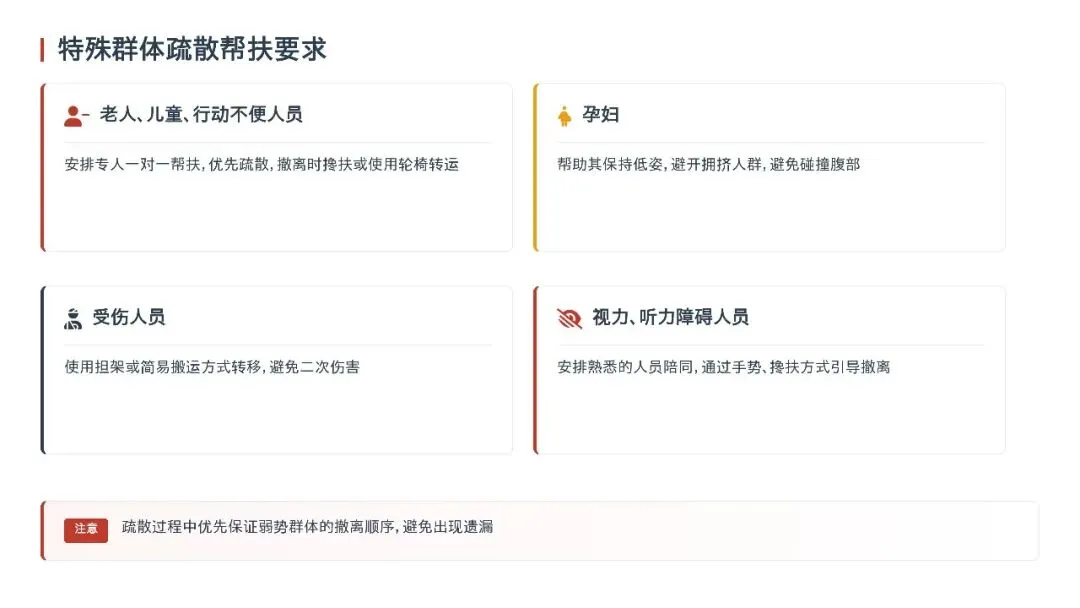Click the yellow pregnant woman icon

pos(564,116)
